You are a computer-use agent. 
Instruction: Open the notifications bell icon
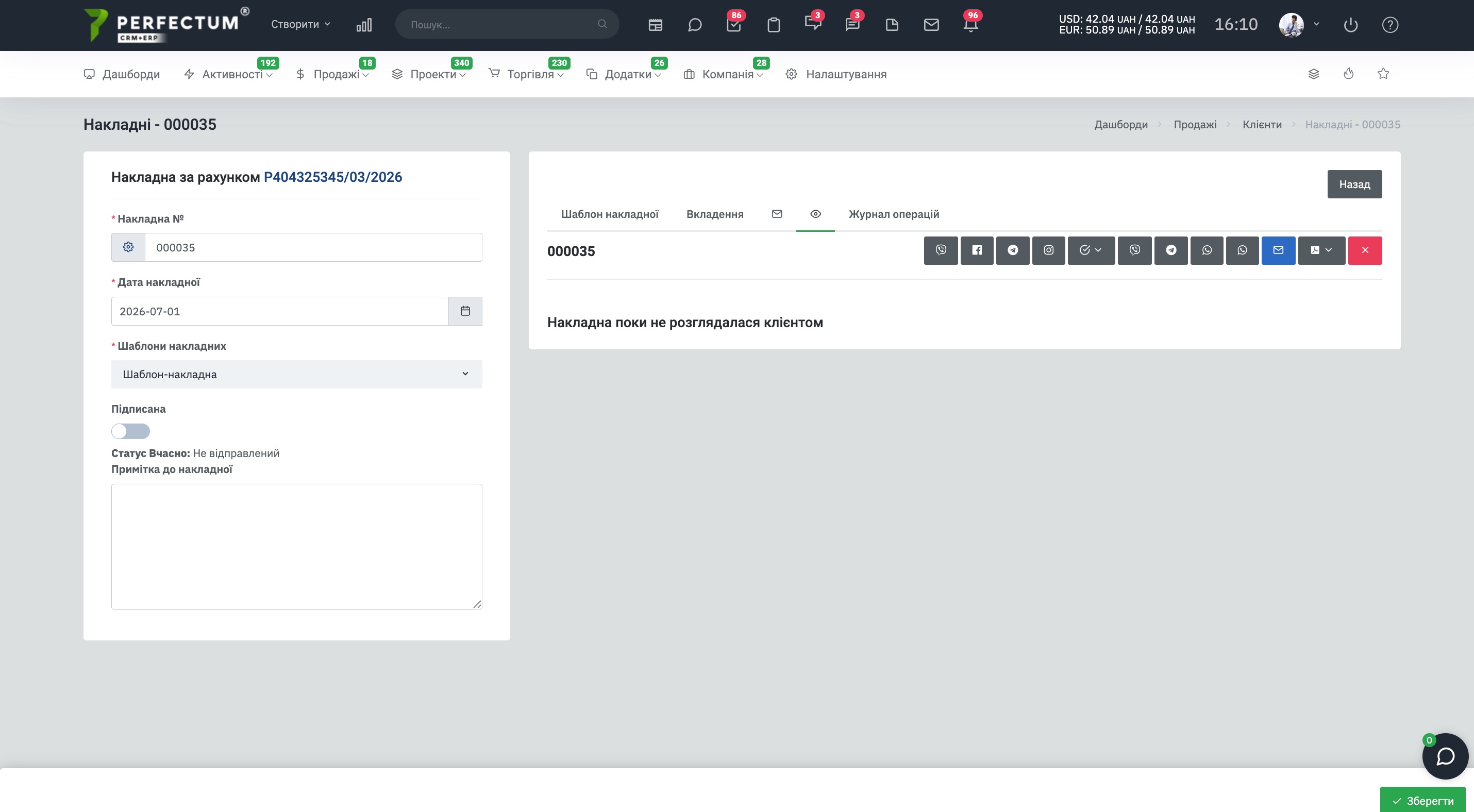tap(970, 25)
